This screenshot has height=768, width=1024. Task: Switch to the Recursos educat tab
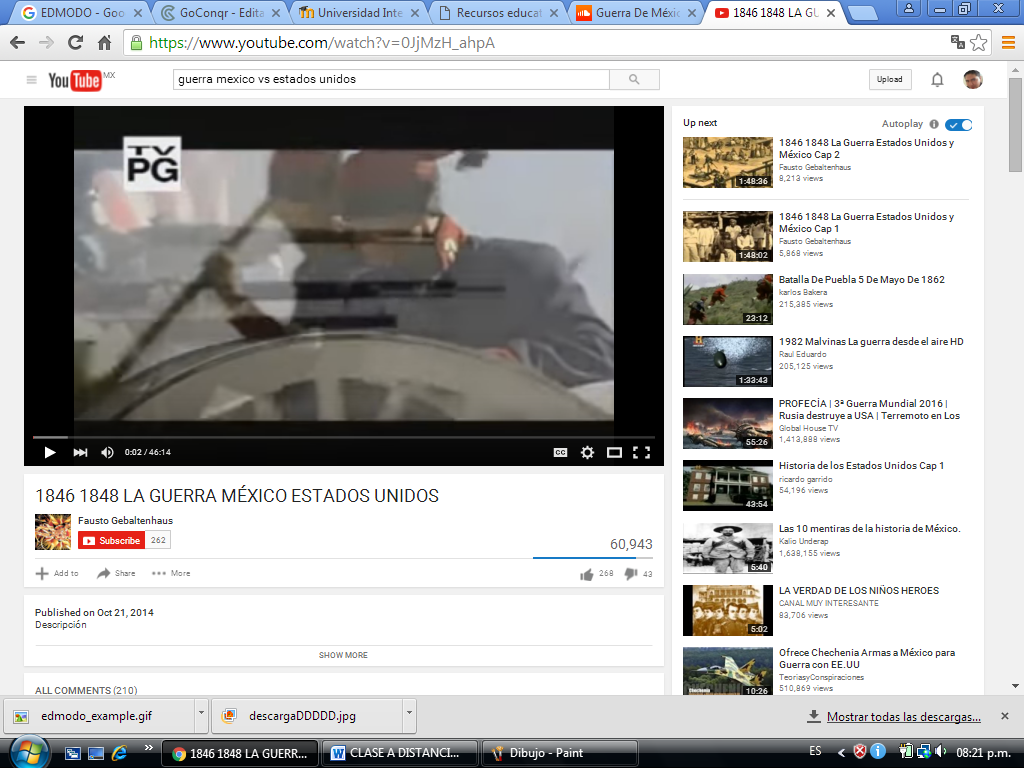click(498, 12)
